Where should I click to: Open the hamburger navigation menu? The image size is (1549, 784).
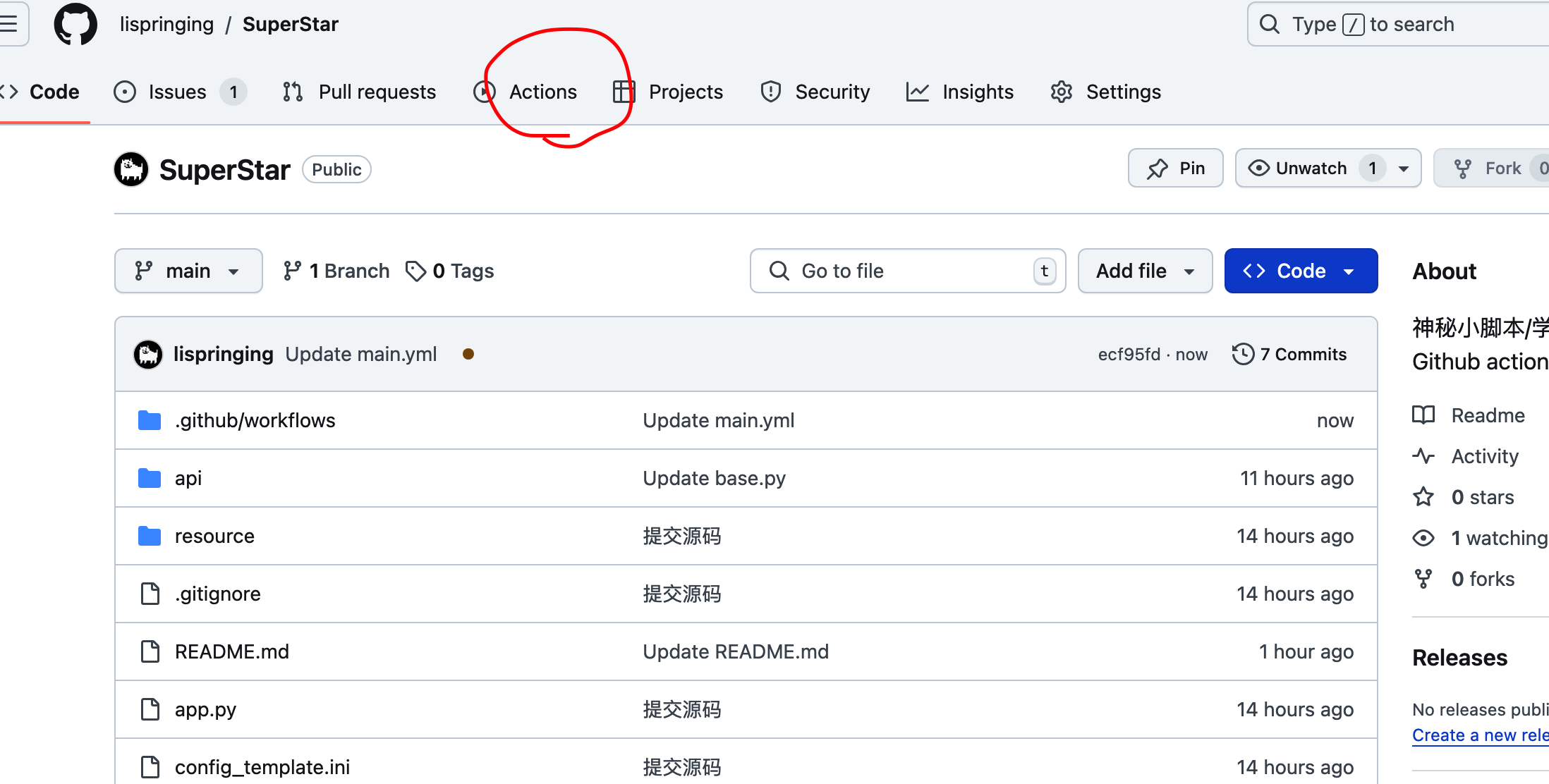pos(10,24)
